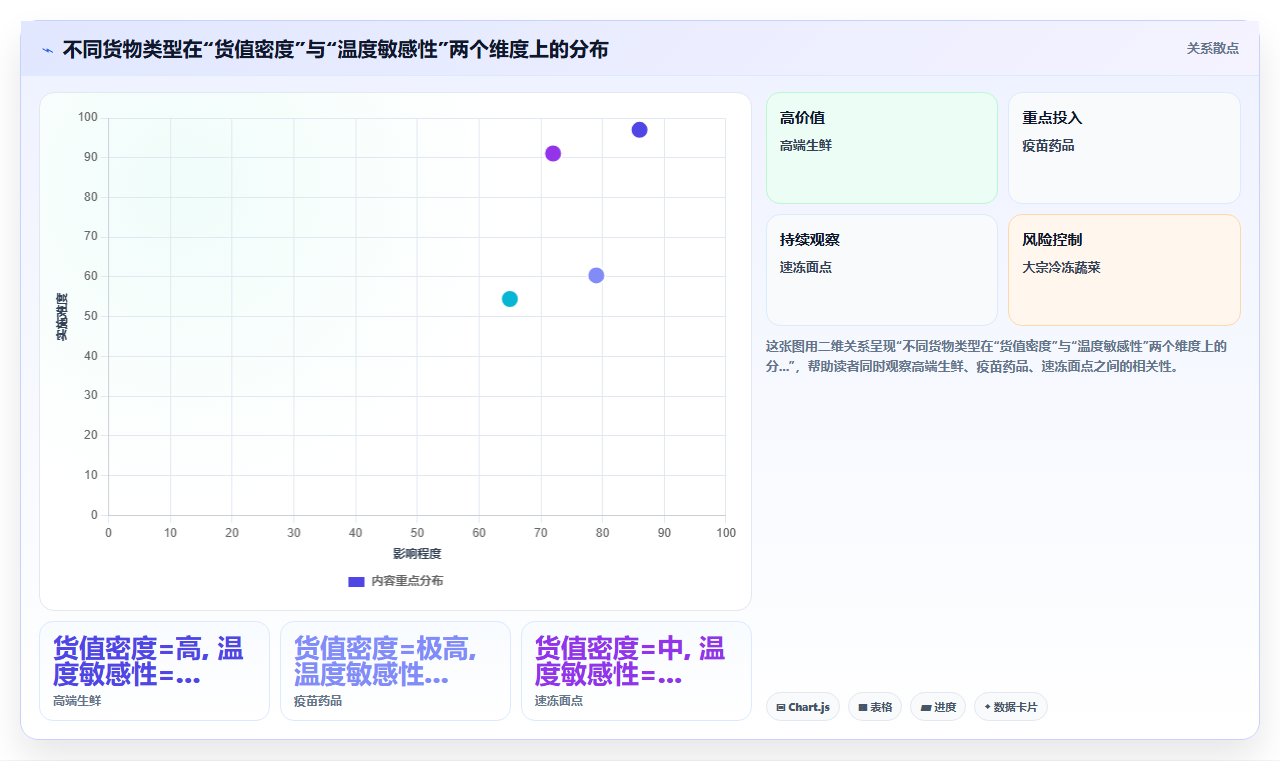Select the dark blue scatter point near 97
The image size is (1280, 761).
(x=639, y=130)
